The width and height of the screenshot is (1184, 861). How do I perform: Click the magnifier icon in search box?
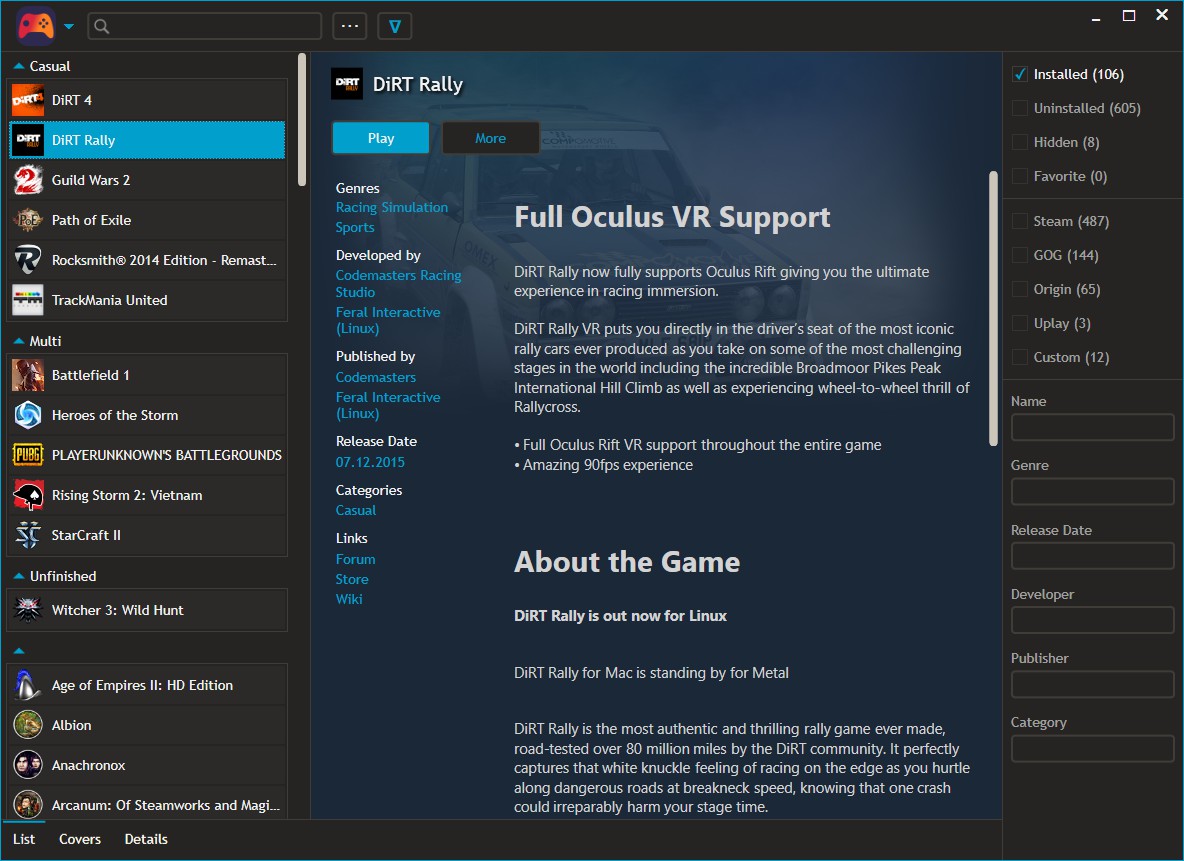[102, 26]
